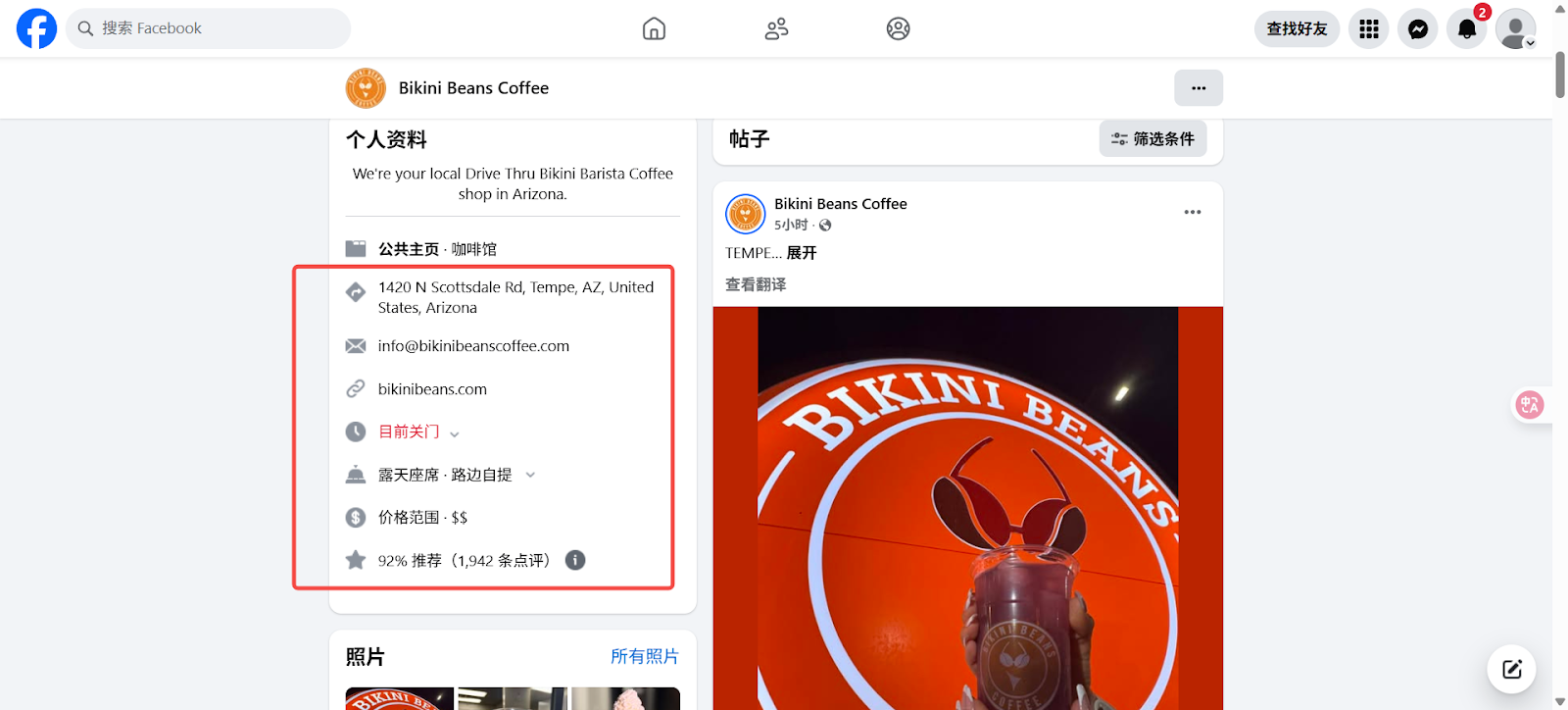Viewport: 1568px width, 710px height.
Task: Click the 筛选条件 filter button
Action: tap(1152, 139)
